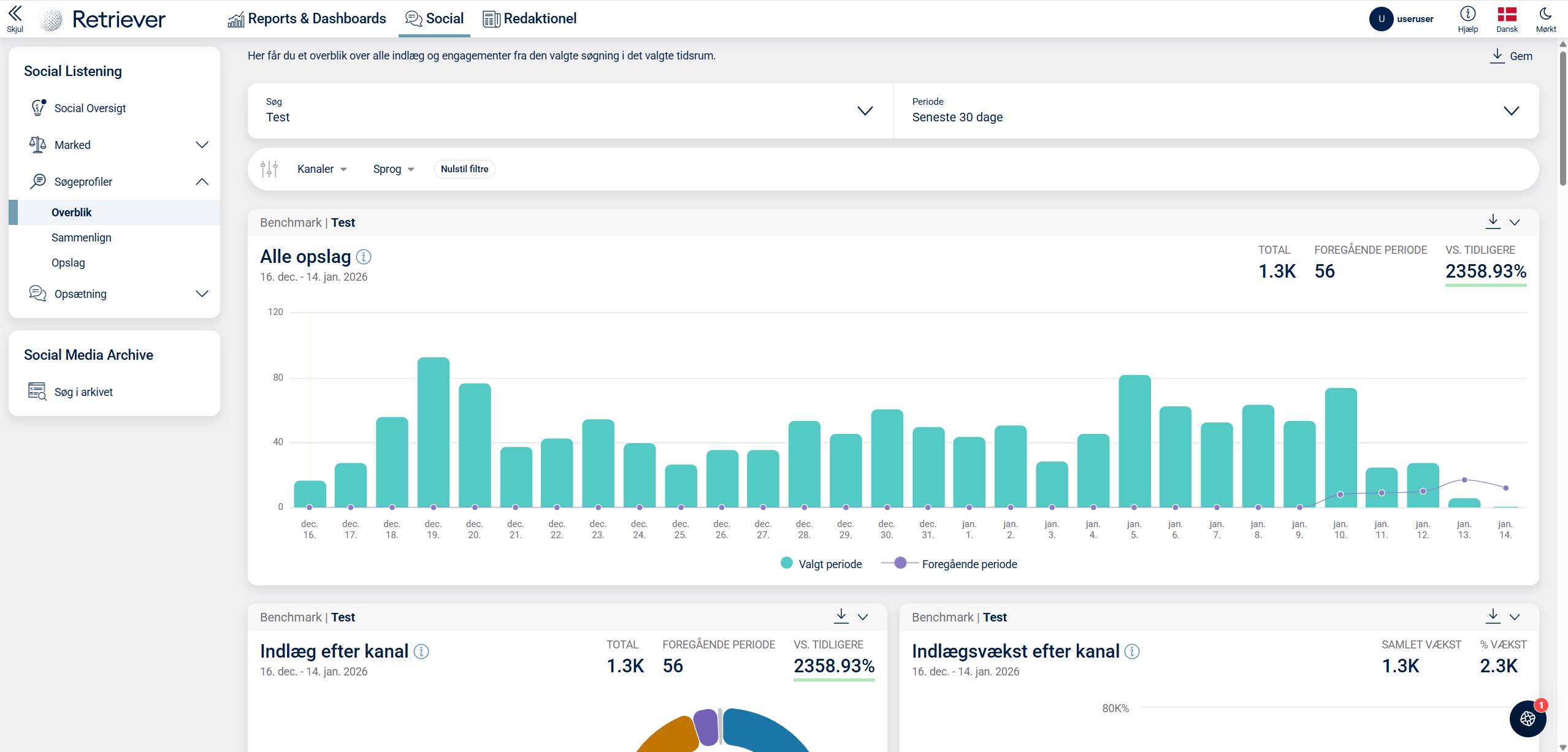This screenshot has height=752, width=1568.
Task: Download the Alle opslag benchmark chart
Action: click(1493, 222)
